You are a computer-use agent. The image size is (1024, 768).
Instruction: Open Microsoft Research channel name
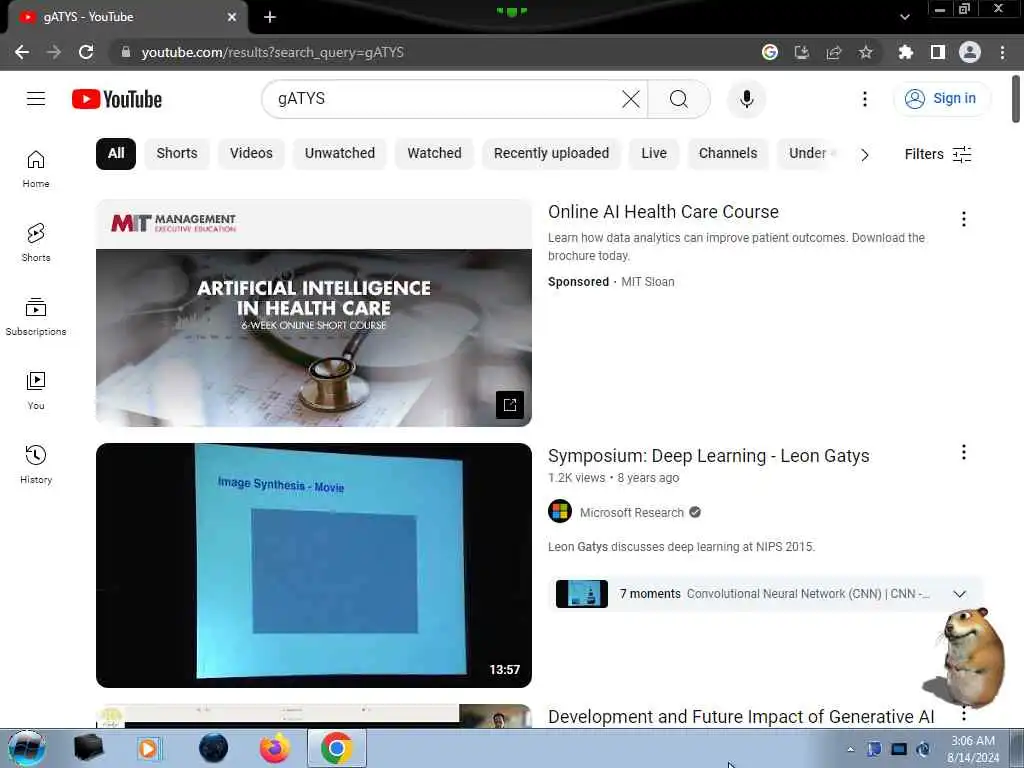632,513
